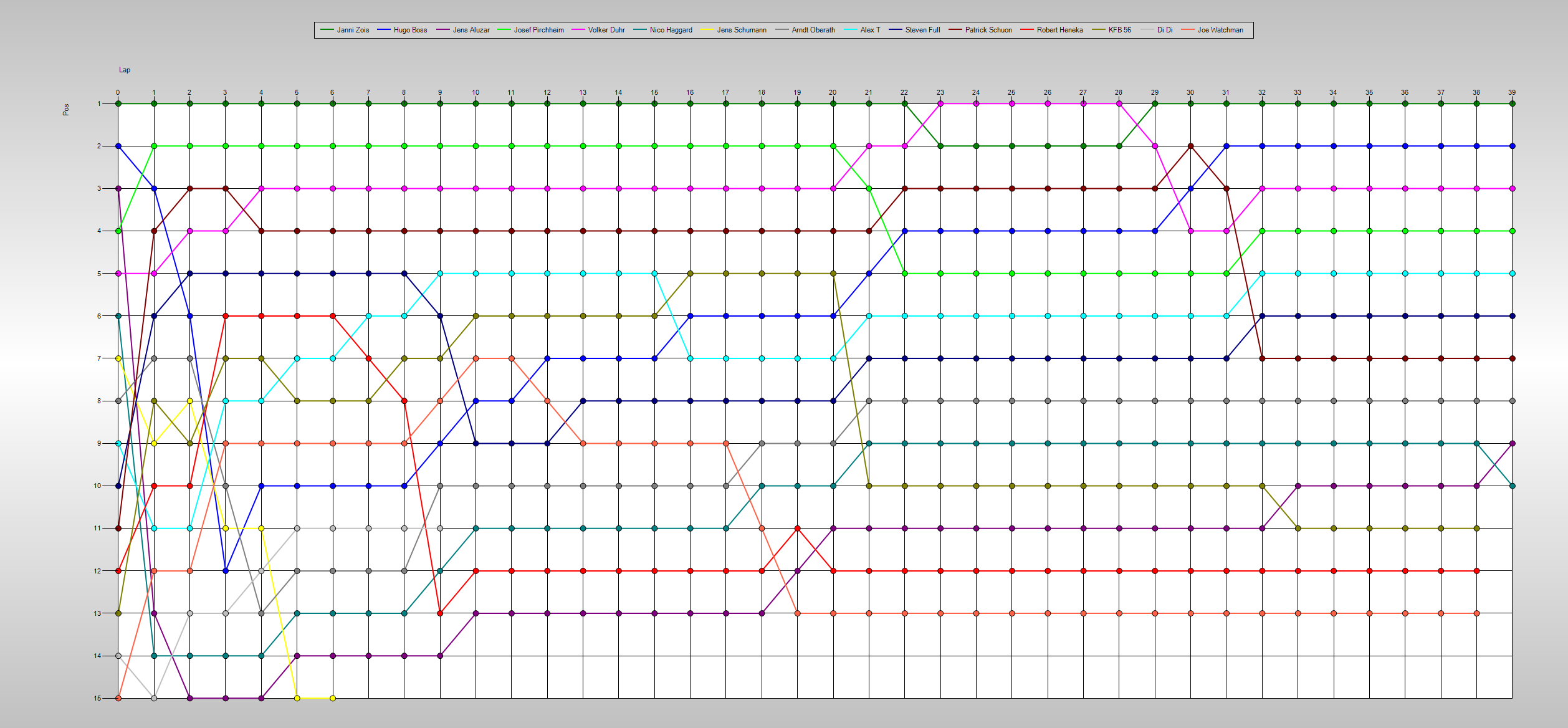
Task: Click the lap 6 axis label
Action: coord(332,92)
